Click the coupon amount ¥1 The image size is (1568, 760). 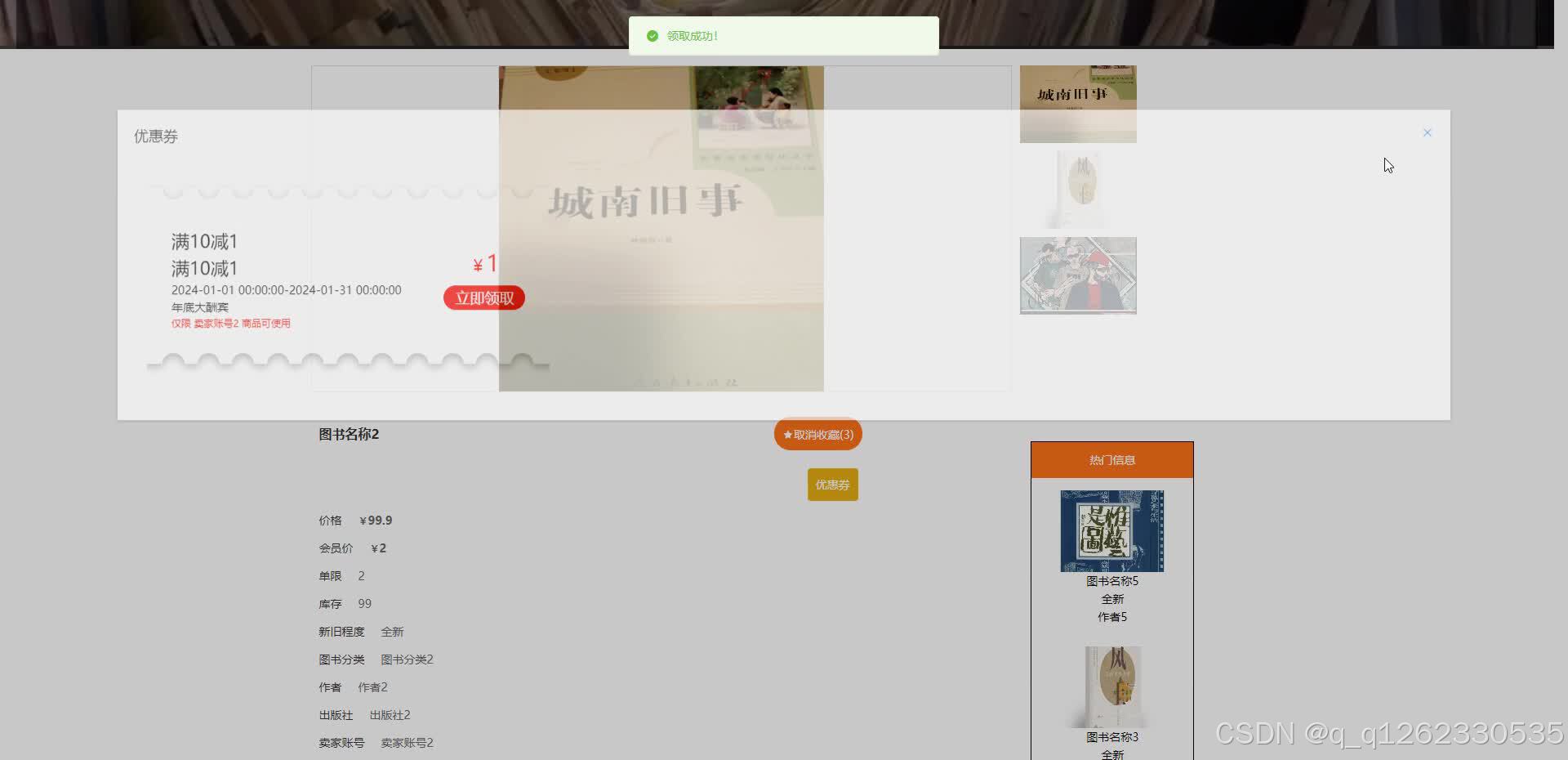(485, 264)
